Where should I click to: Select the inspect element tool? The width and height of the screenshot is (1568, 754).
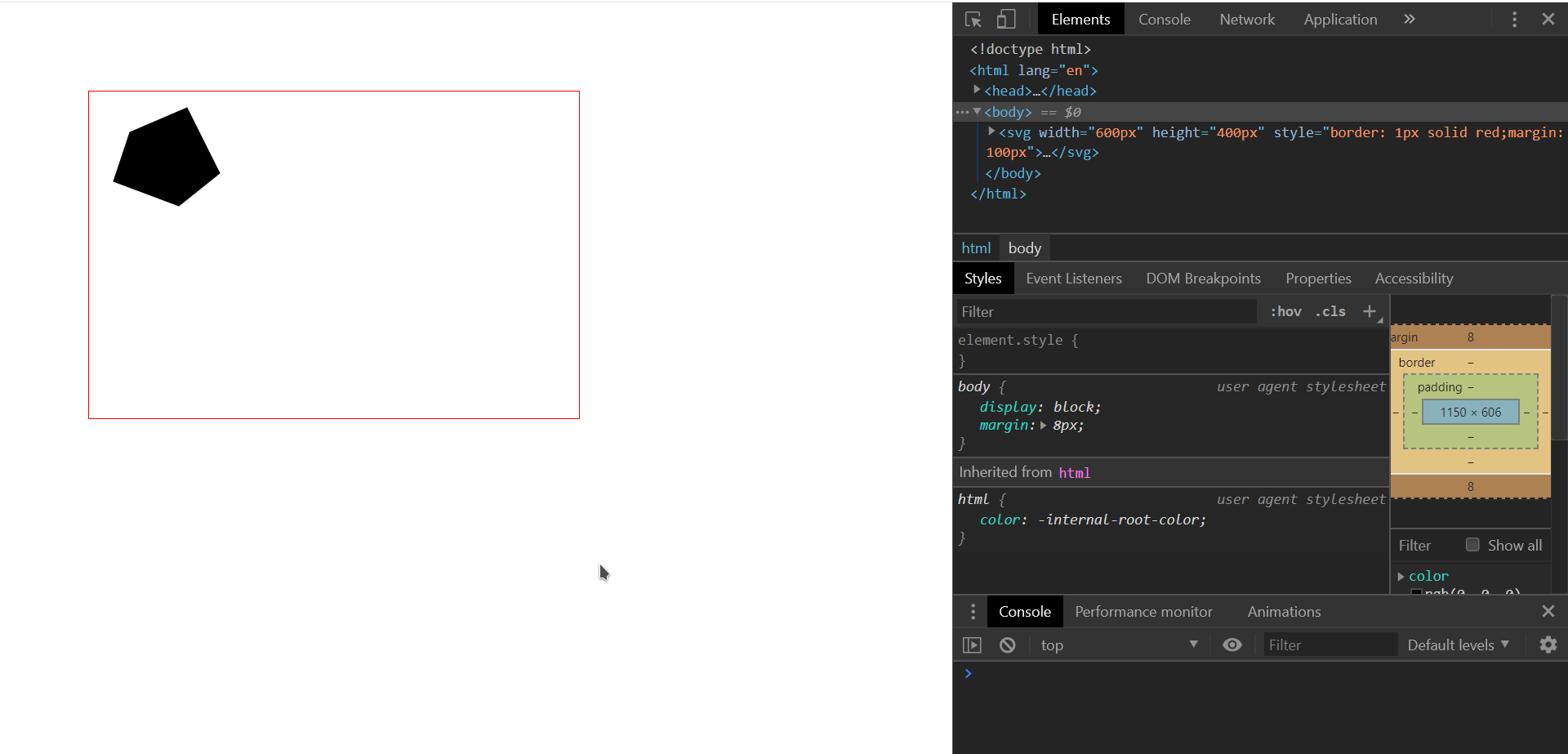tap(972, 19)
